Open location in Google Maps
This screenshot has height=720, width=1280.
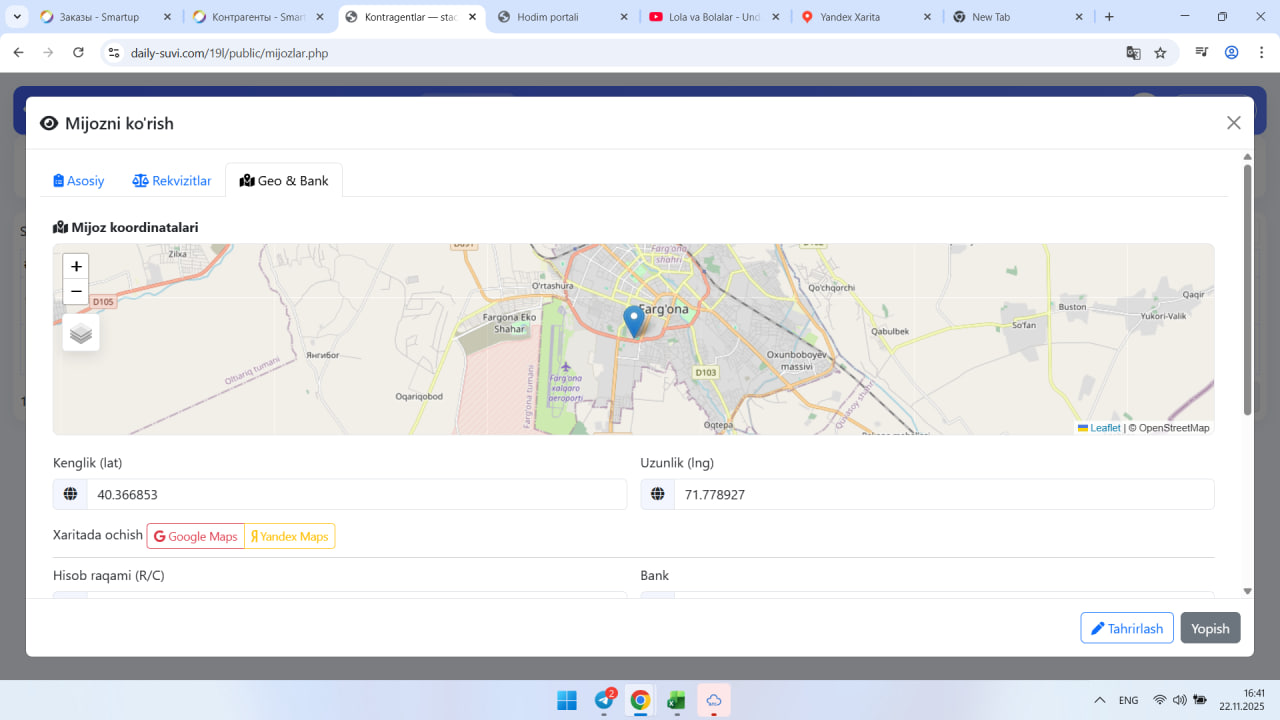196,537
